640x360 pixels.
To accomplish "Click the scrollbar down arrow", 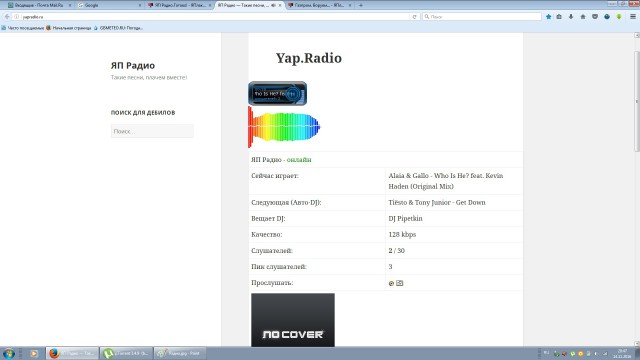I will click(x=637, y=344).
